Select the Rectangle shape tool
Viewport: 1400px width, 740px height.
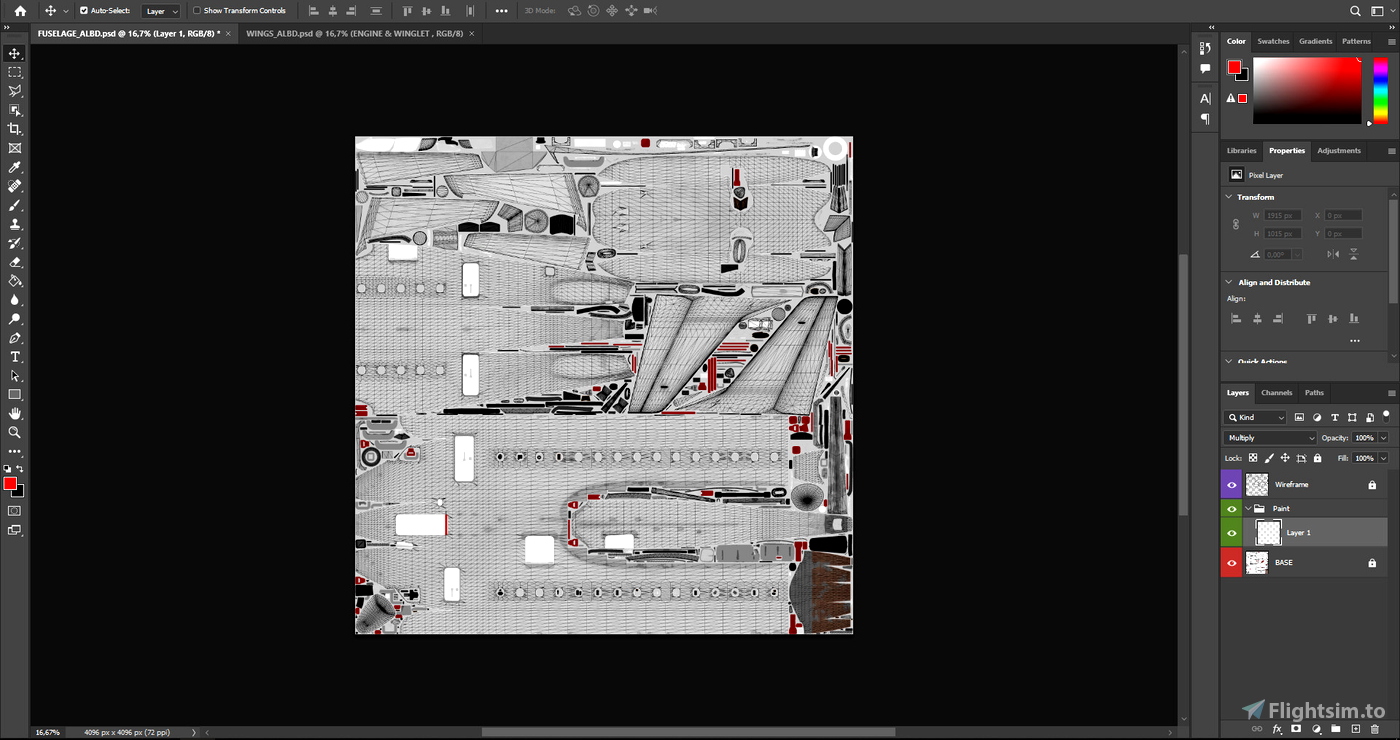pyautogui.click(x=15, y=395)
